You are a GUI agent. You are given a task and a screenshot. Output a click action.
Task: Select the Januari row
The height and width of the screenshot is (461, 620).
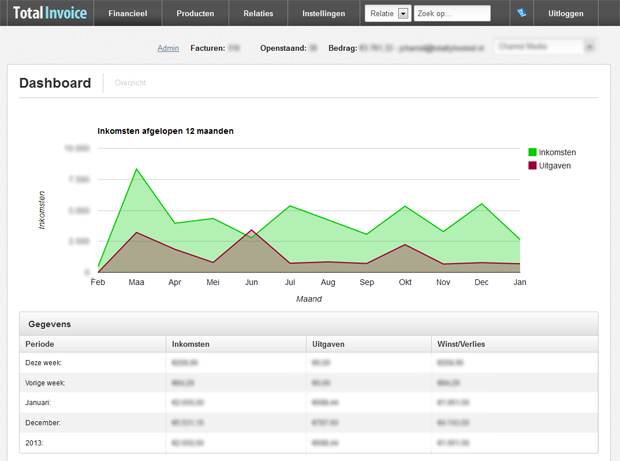point(309,402)
